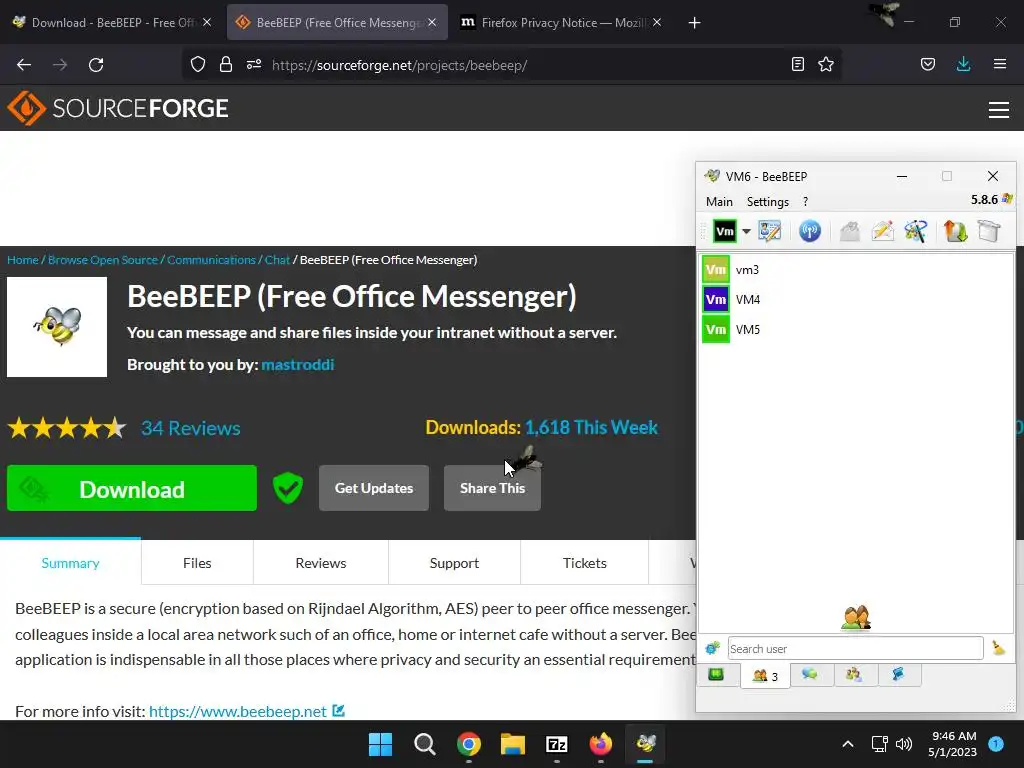Open the status dropdown arrow in BeeBEEP
1024x768 pixels.
click(x=746, y=231)
